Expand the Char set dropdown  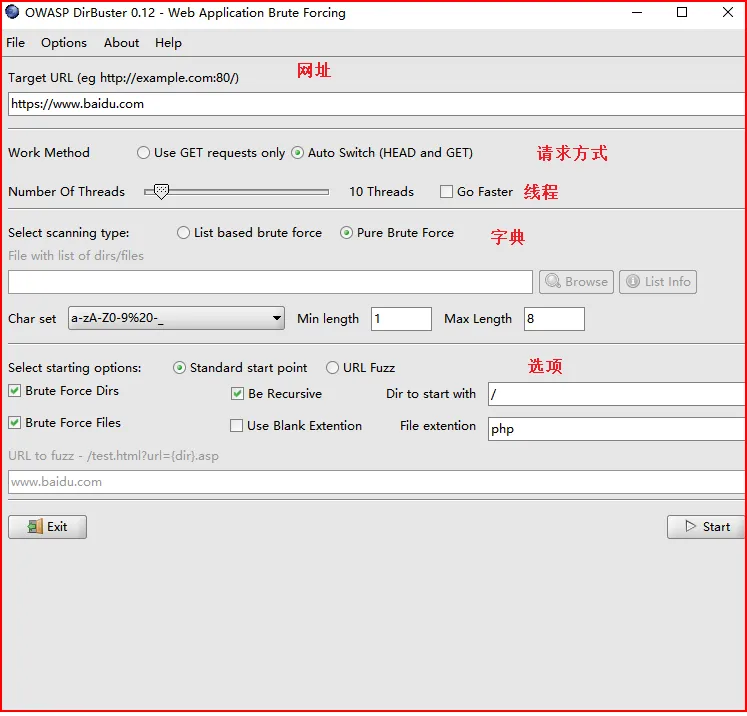pyautogui.click(x=176, y=318)
